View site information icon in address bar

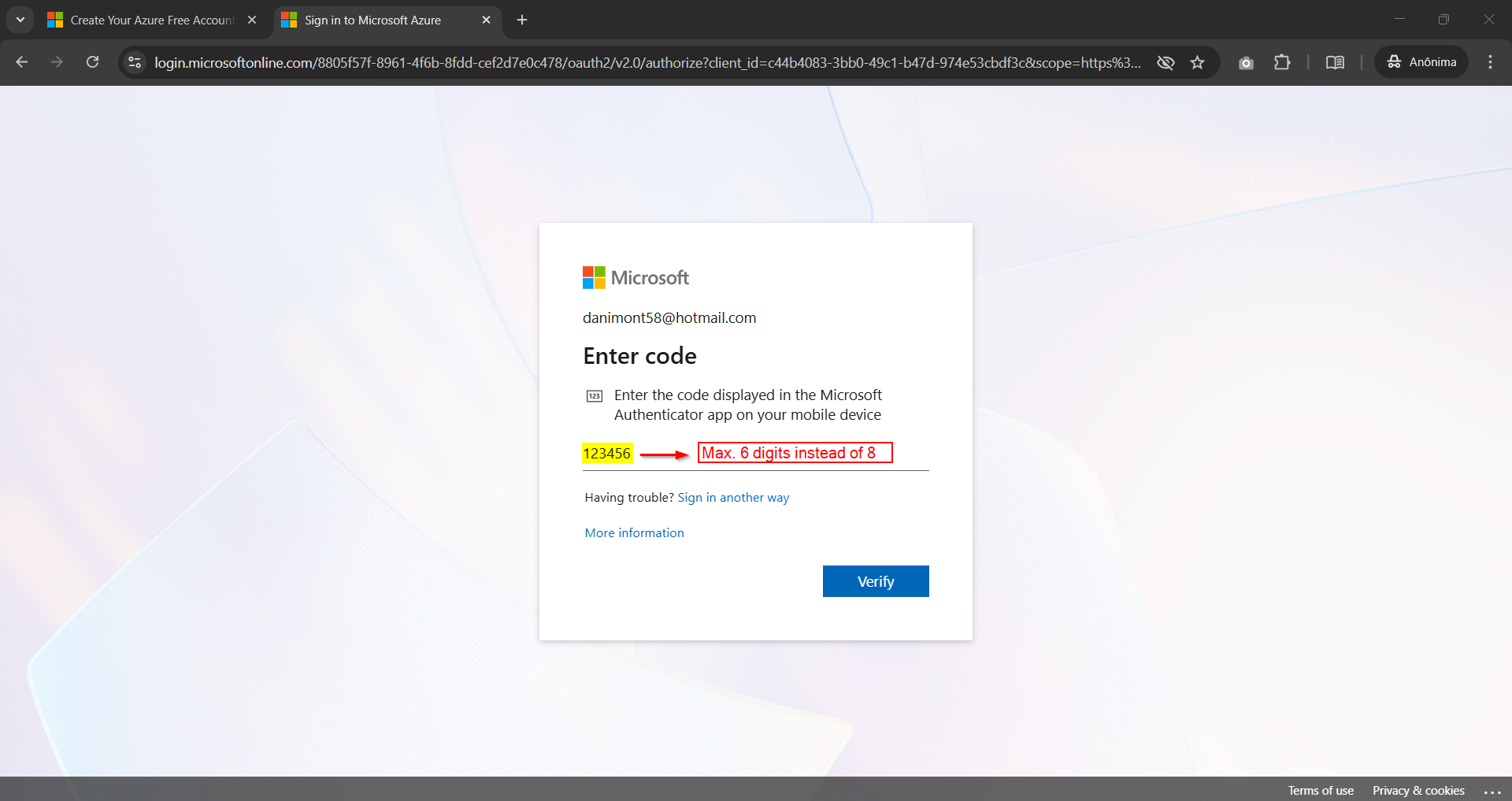point(135,62)
